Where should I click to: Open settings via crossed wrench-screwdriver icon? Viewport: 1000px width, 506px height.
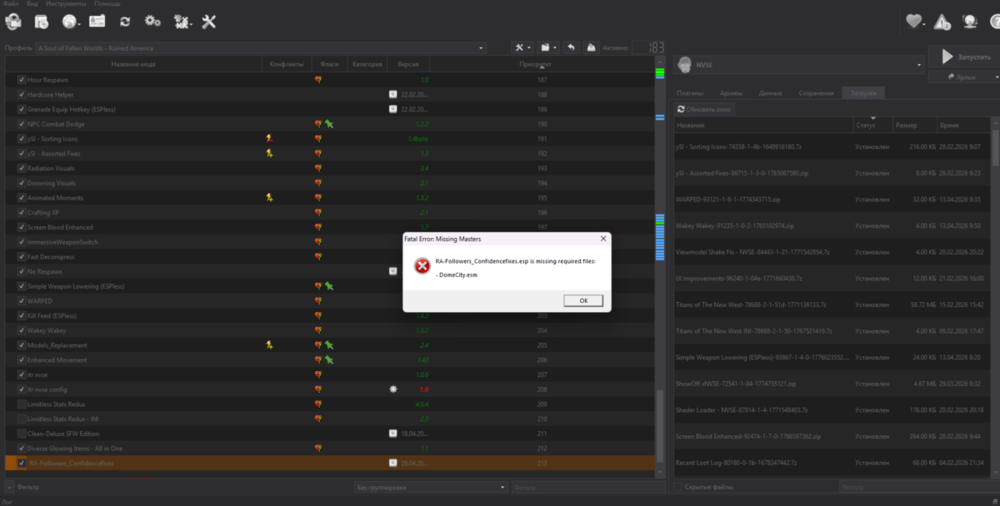(209, 22)
